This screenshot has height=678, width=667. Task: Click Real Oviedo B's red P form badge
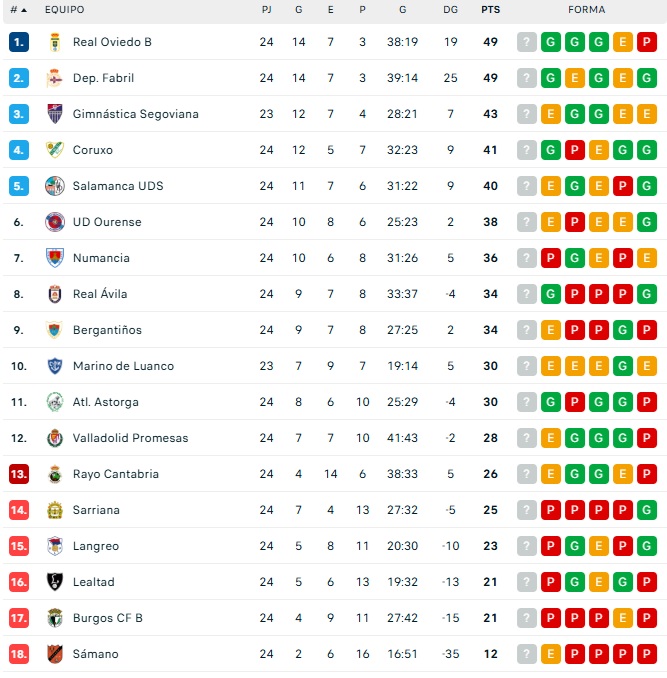(647, 42)
